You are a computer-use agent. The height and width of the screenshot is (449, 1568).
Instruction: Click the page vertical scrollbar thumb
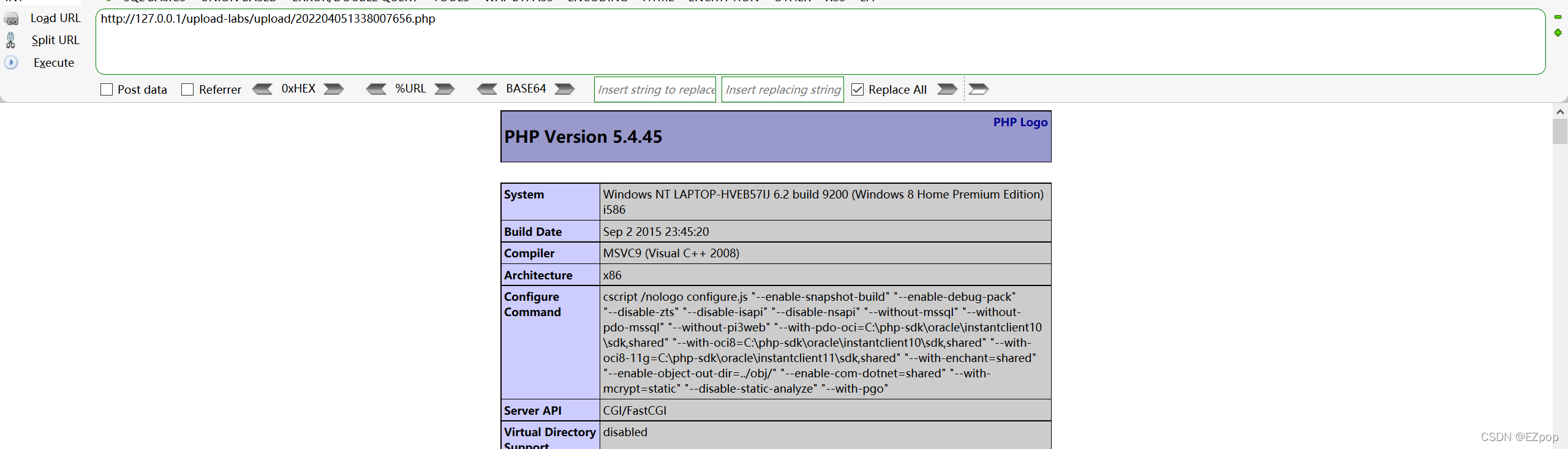[1560, 131]
